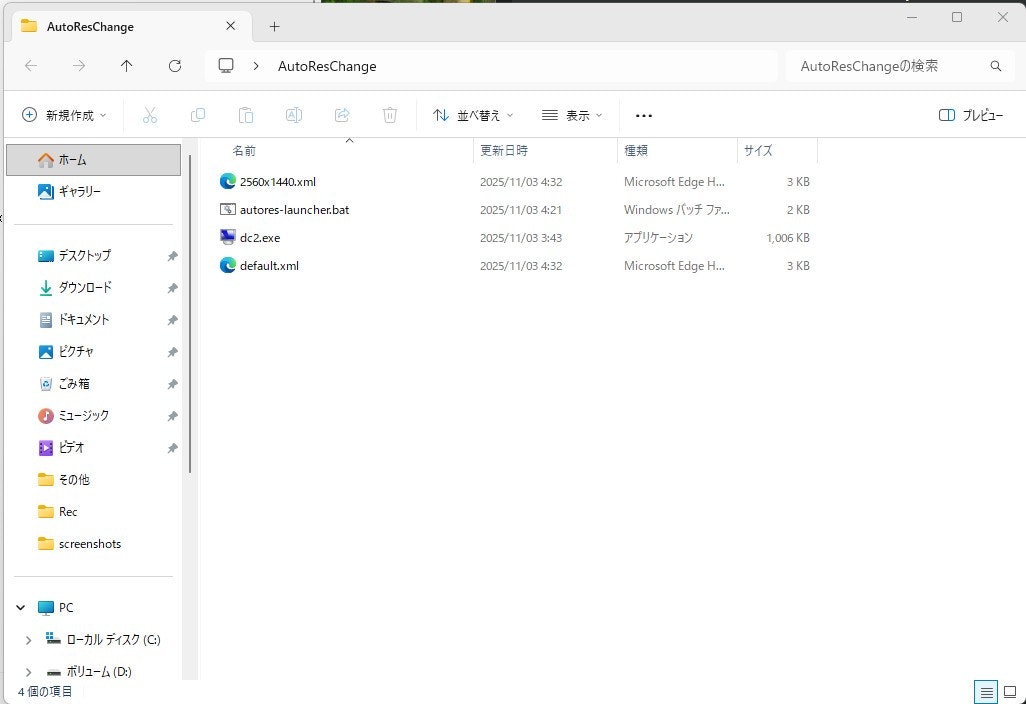Image resolution: width=1026 pixels, height=704 pixels.
Task: Toggle the プレビュー preview pane
Action: click(x=971, y=115)
